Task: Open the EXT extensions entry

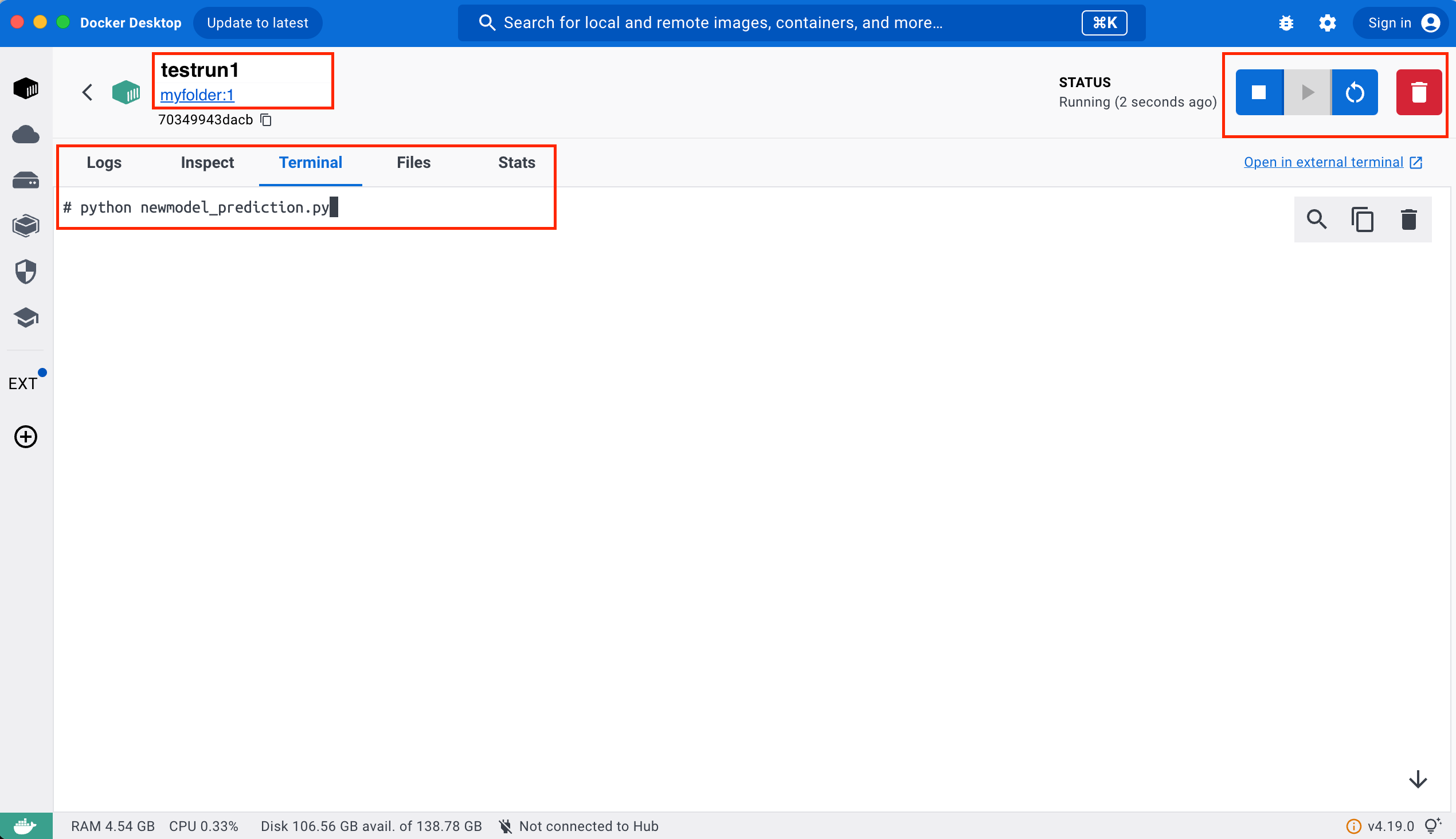Action: click(x=24, y=383)
